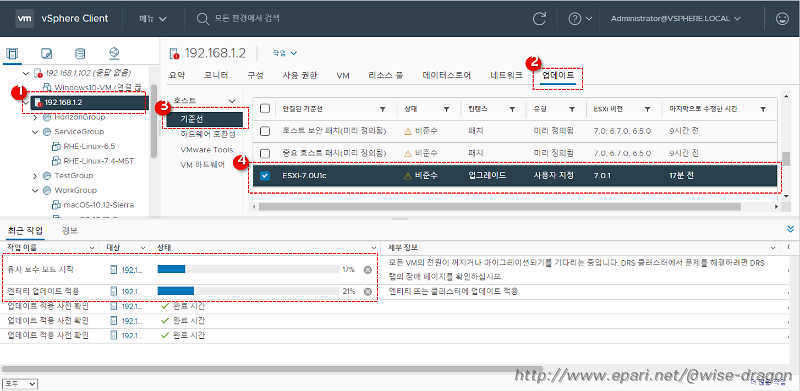
Task: Filter the last modified time column
Action: [x=763, y=109]
